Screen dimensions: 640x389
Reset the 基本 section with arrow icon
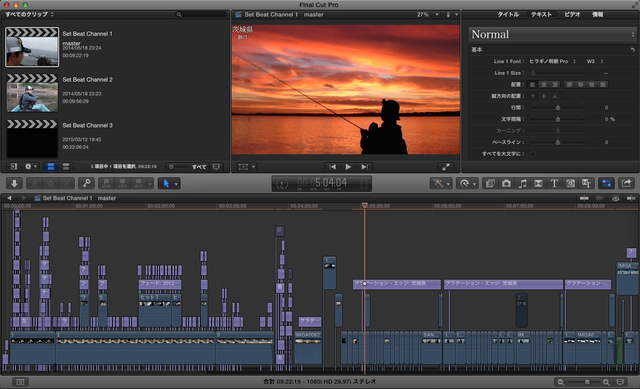(632, 50)
